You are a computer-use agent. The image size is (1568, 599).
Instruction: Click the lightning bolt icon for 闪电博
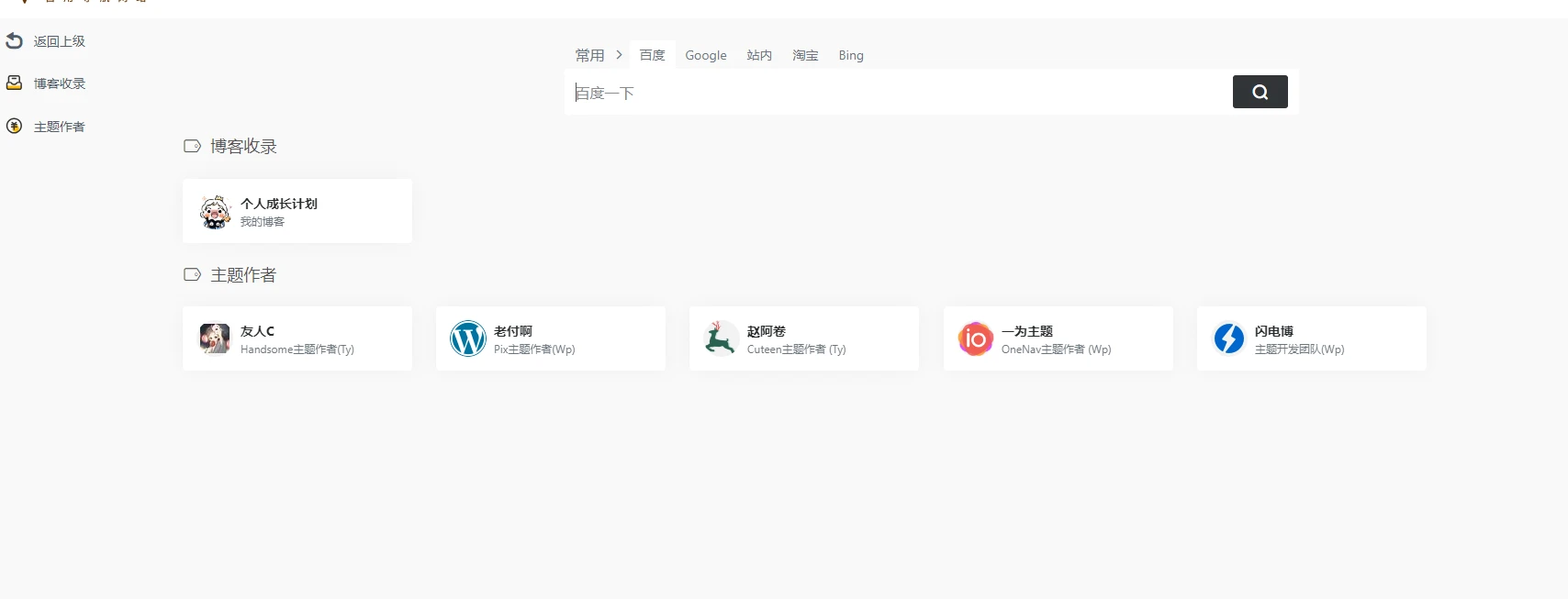pyautogui.click(x=1228, y=338)
